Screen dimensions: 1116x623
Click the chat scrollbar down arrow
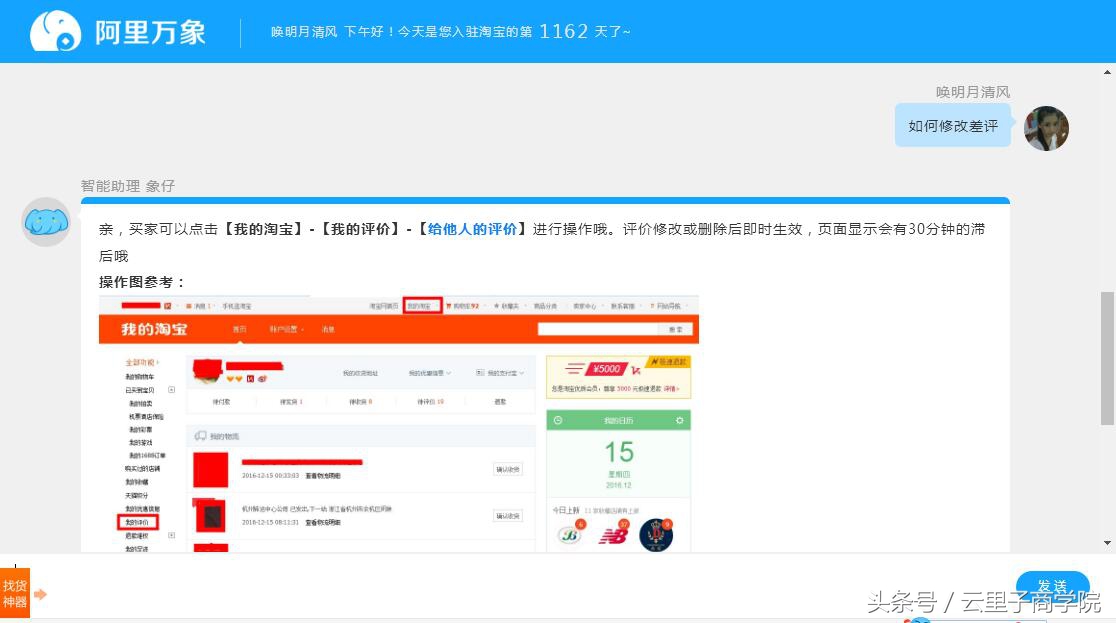1107,543
